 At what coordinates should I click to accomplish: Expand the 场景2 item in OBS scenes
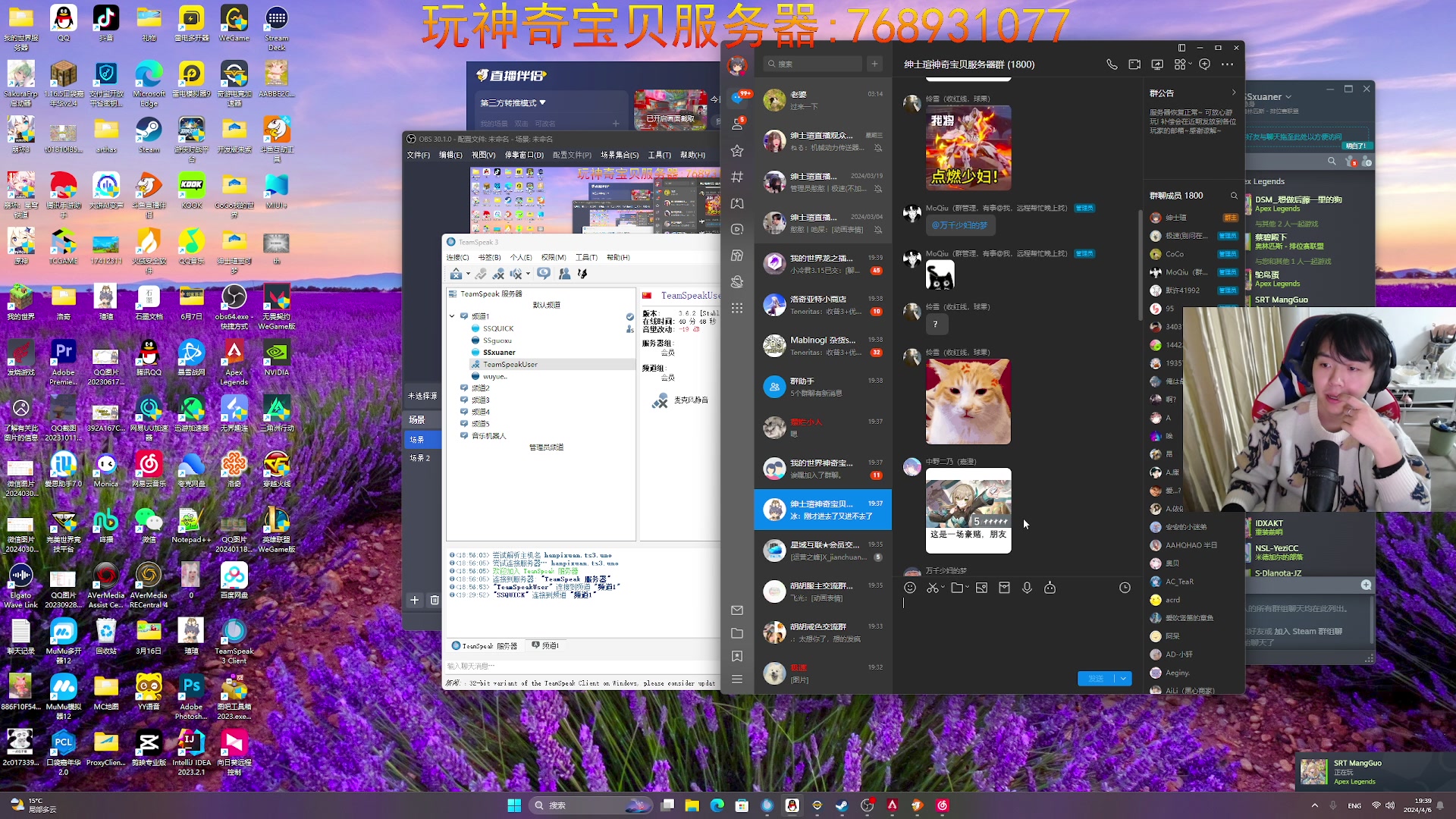click(x=421, y=457)
